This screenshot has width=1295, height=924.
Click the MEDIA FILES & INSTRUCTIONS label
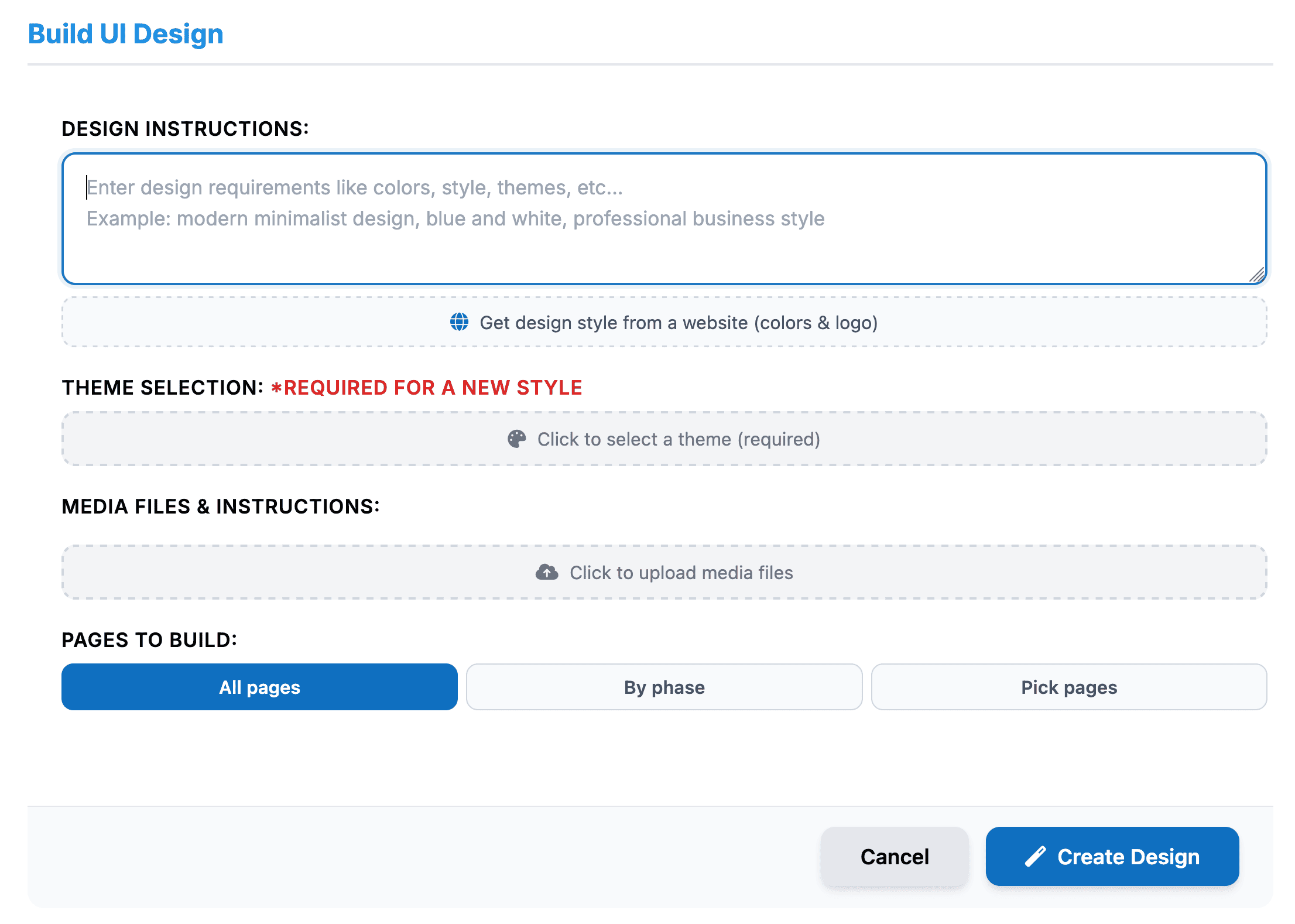point(221,507)
